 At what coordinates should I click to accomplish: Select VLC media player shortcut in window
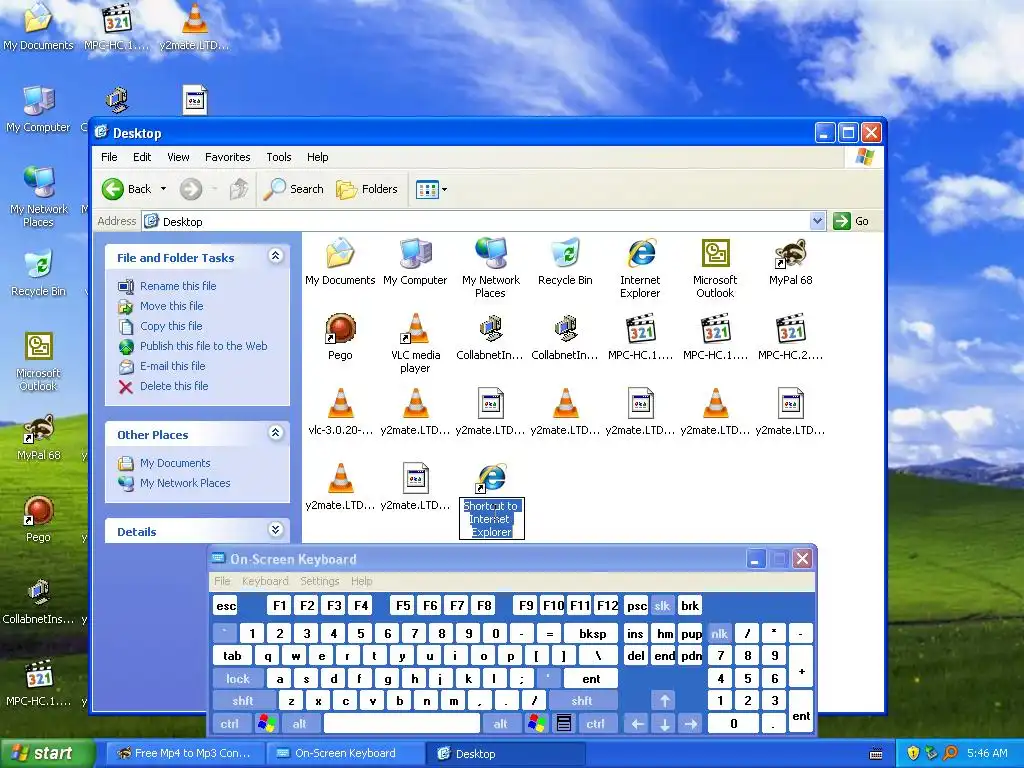[415, 328]
